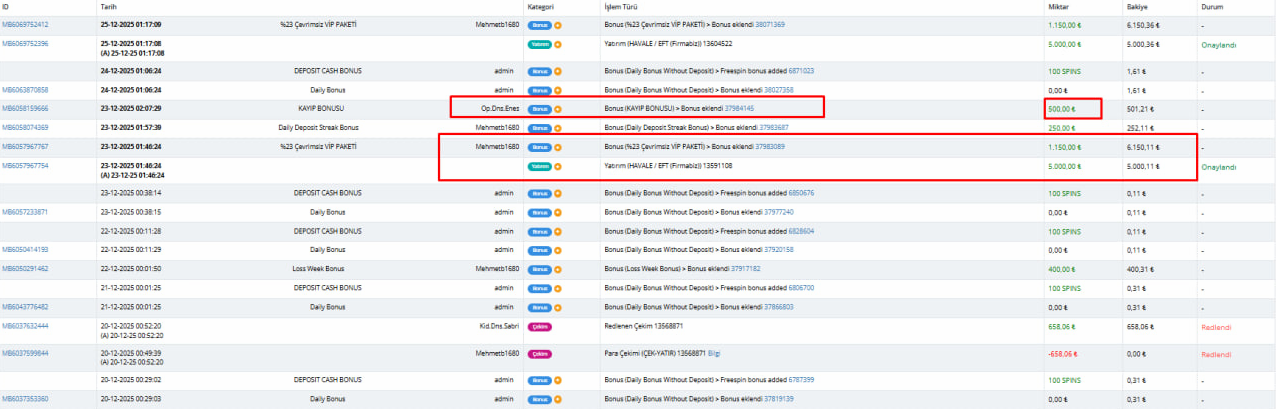Select Redlendi status in Redlenen Çekim row
Image resolution: width=1276 pixels, height=409 pixels.
point(1215,326)
